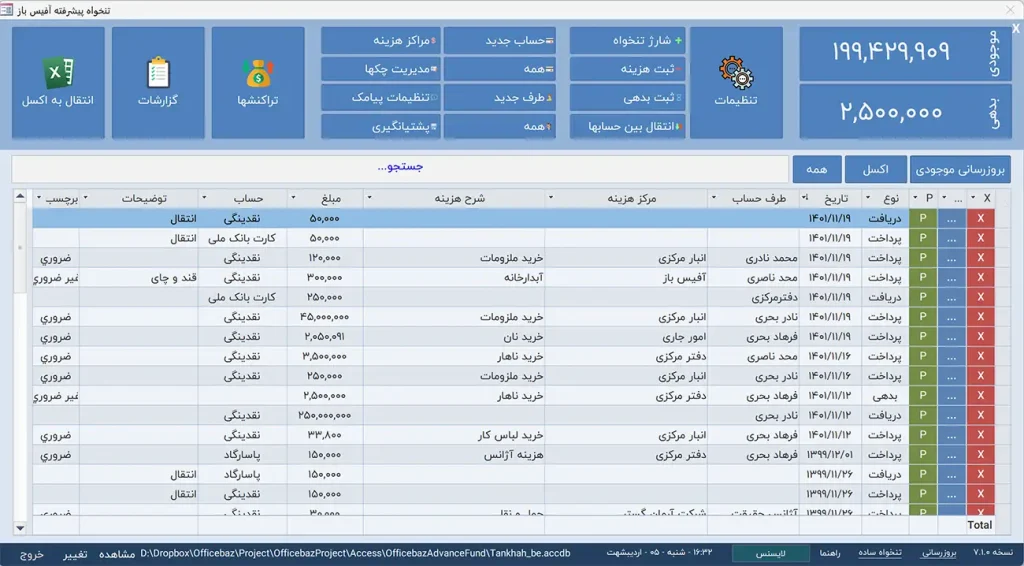Open the P column header dropdown
The image size is (1024, 566).
[915, 198]
